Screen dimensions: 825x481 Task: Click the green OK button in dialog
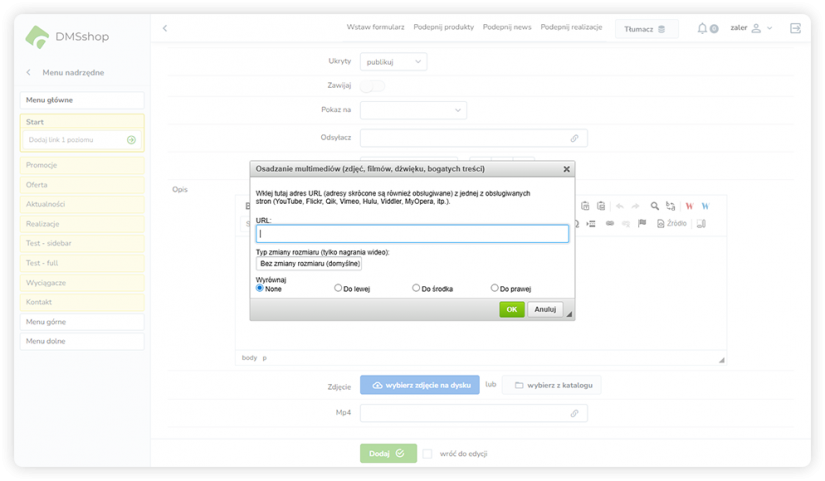click(511, 309)
